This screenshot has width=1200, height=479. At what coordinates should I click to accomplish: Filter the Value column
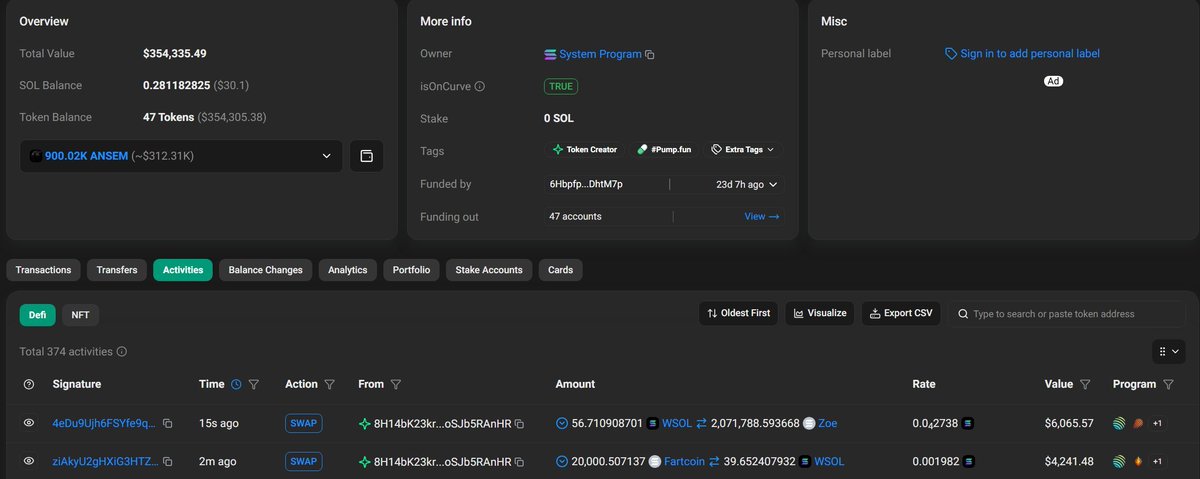tap(1086, 384)
